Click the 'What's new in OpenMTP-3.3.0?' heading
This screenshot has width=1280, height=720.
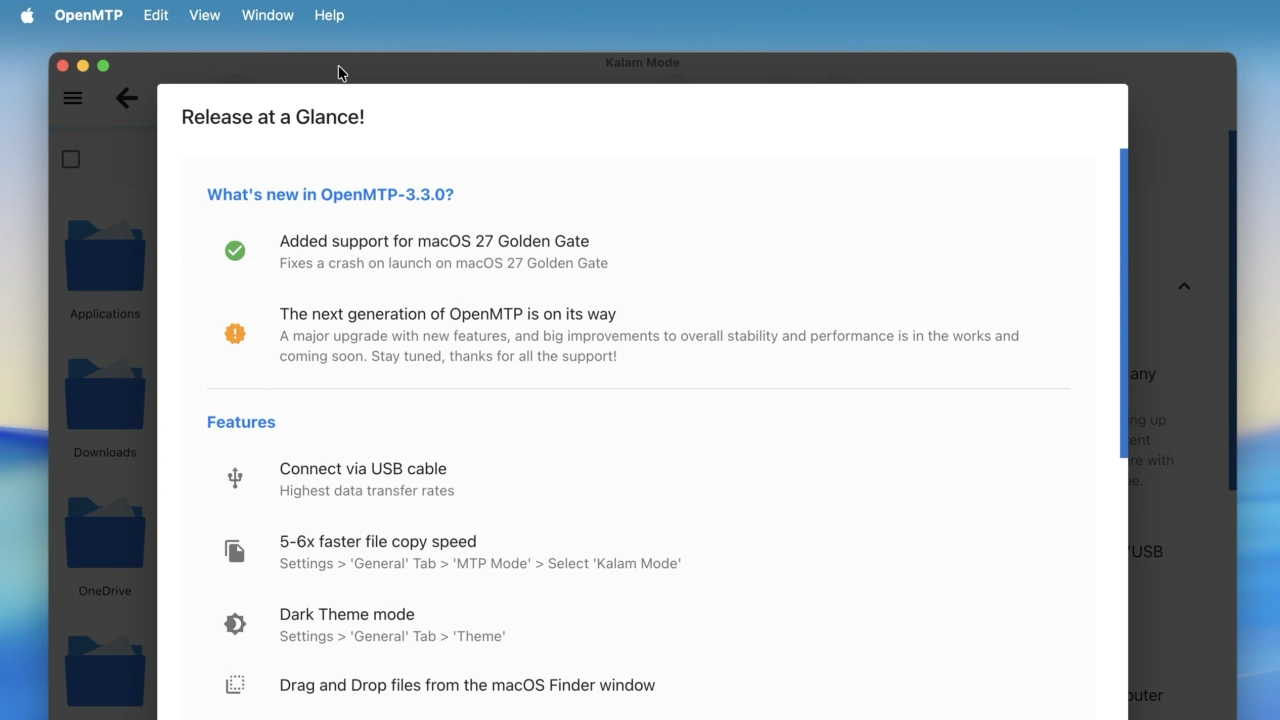click(330, 194)
